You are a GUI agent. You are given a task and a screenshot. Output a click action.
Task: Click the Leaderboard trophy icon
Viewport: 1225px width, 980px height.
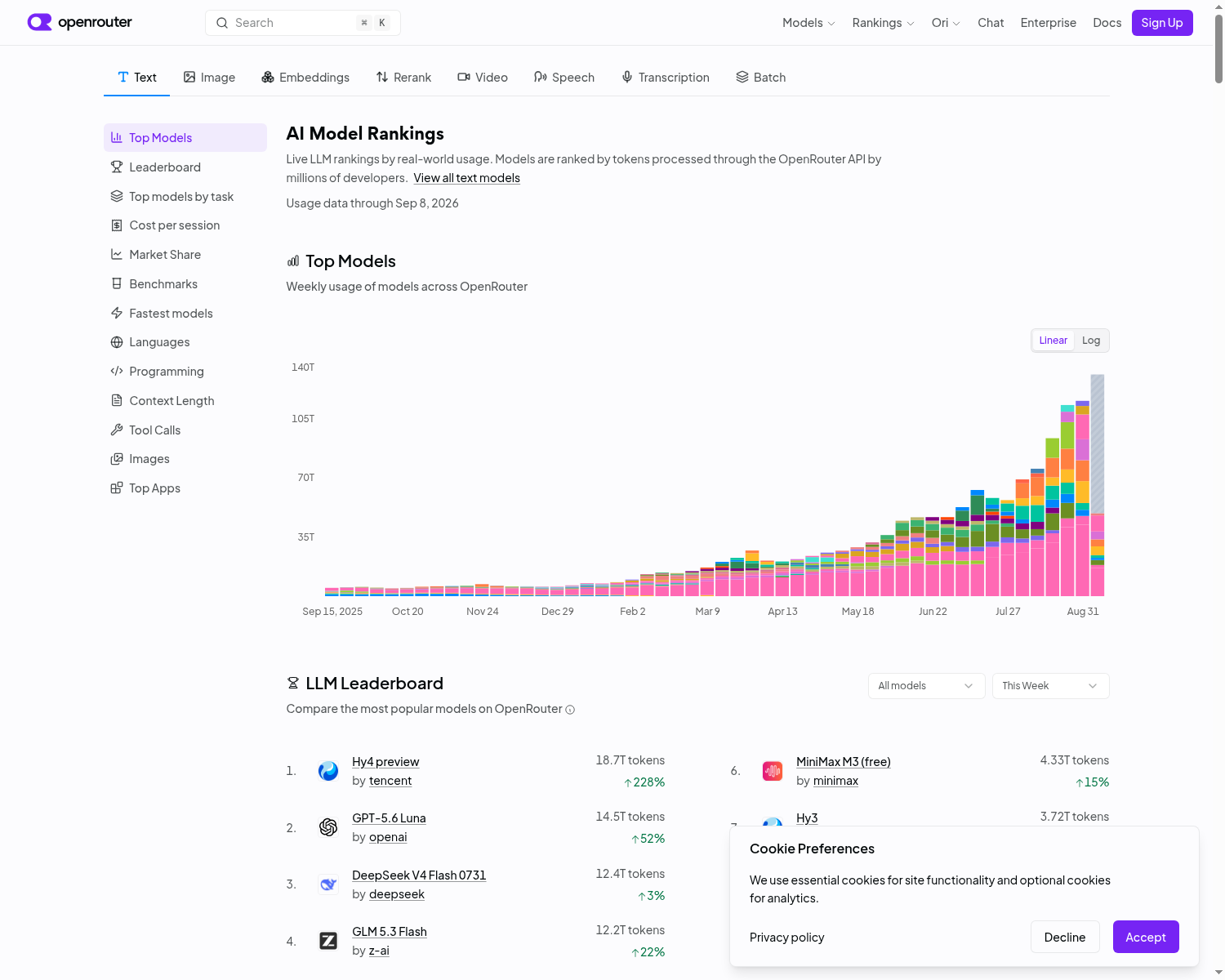coord(117,167)
